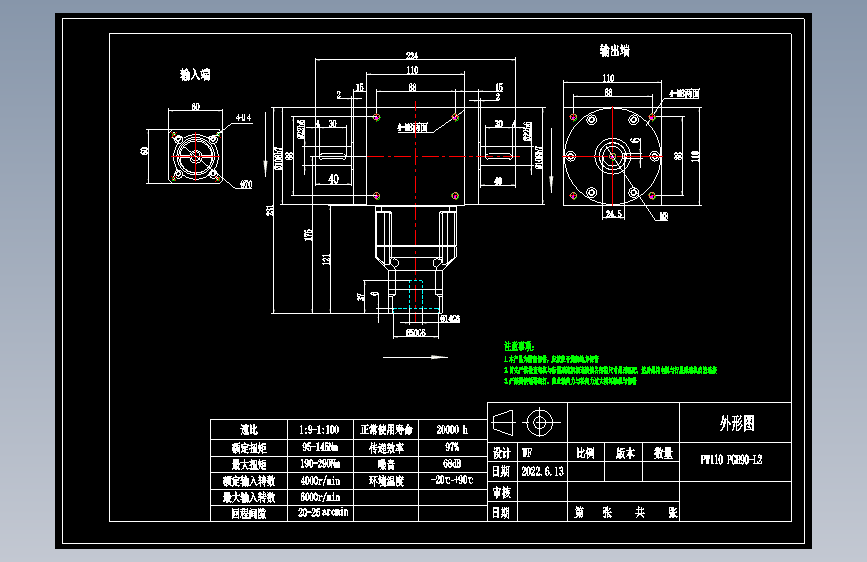
Task: Select the 190-290Nm torque value
Action: pos(320,463)
